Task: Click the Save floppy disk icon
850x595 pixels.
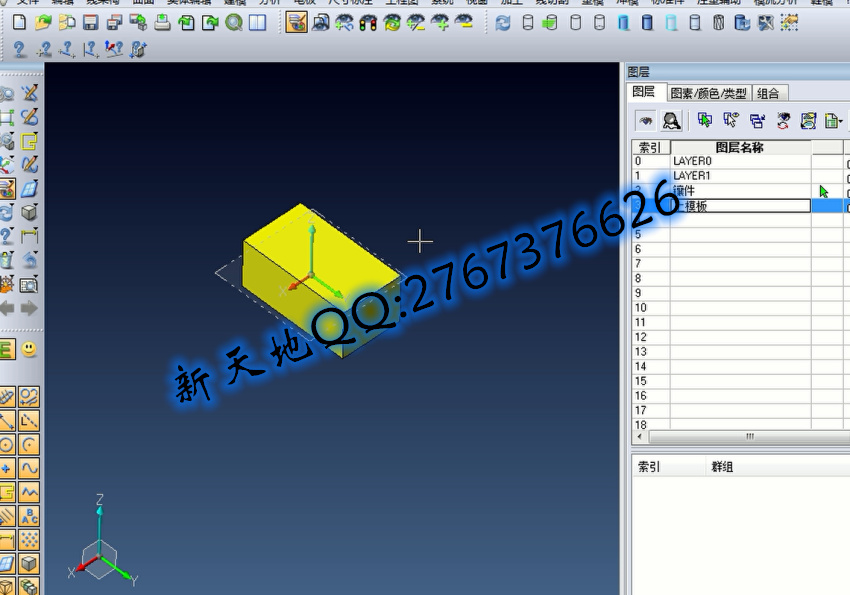Action: (x=91, y=22)
